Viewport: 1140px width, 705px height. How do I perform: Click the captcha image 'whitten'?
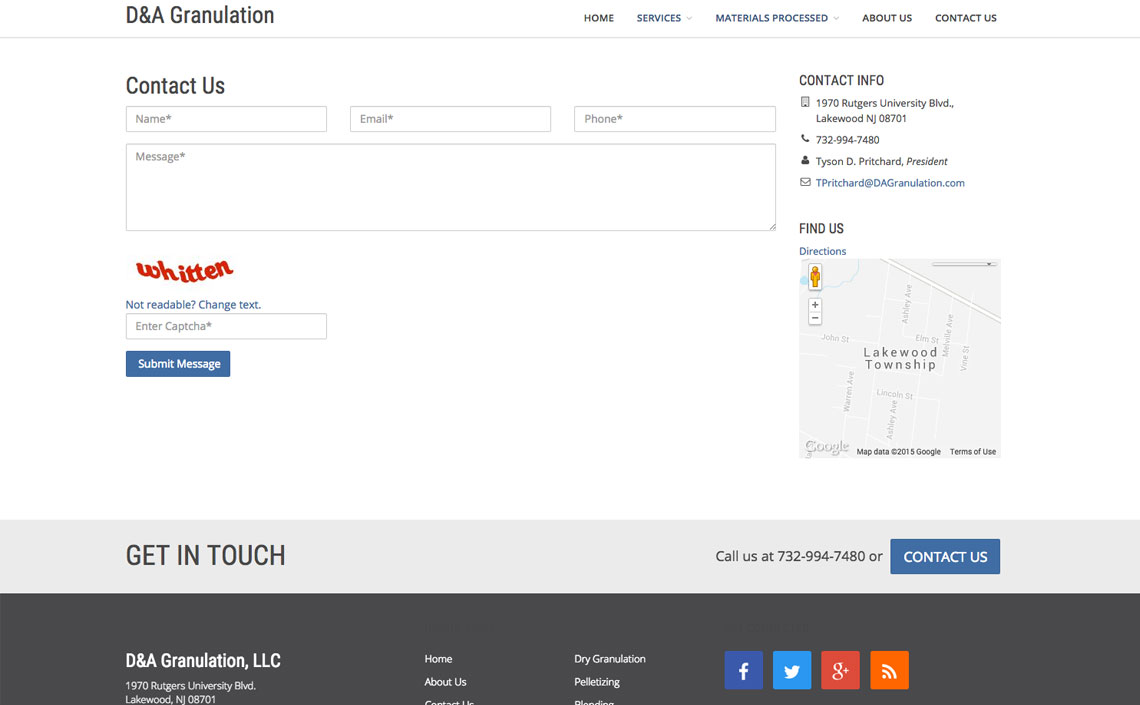coord(185,270)
